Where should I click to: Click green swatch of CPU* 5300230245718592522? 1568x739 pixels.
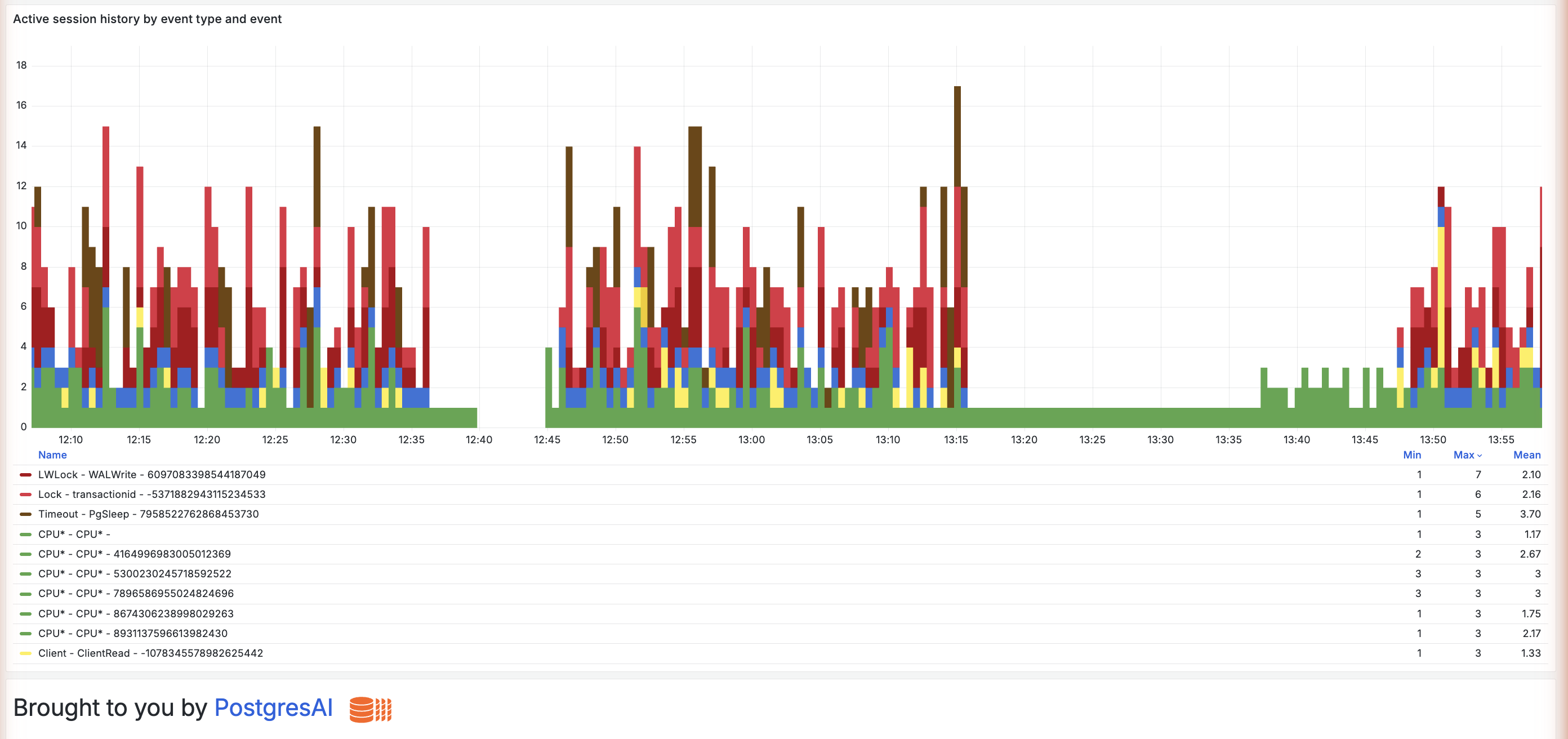25,574
